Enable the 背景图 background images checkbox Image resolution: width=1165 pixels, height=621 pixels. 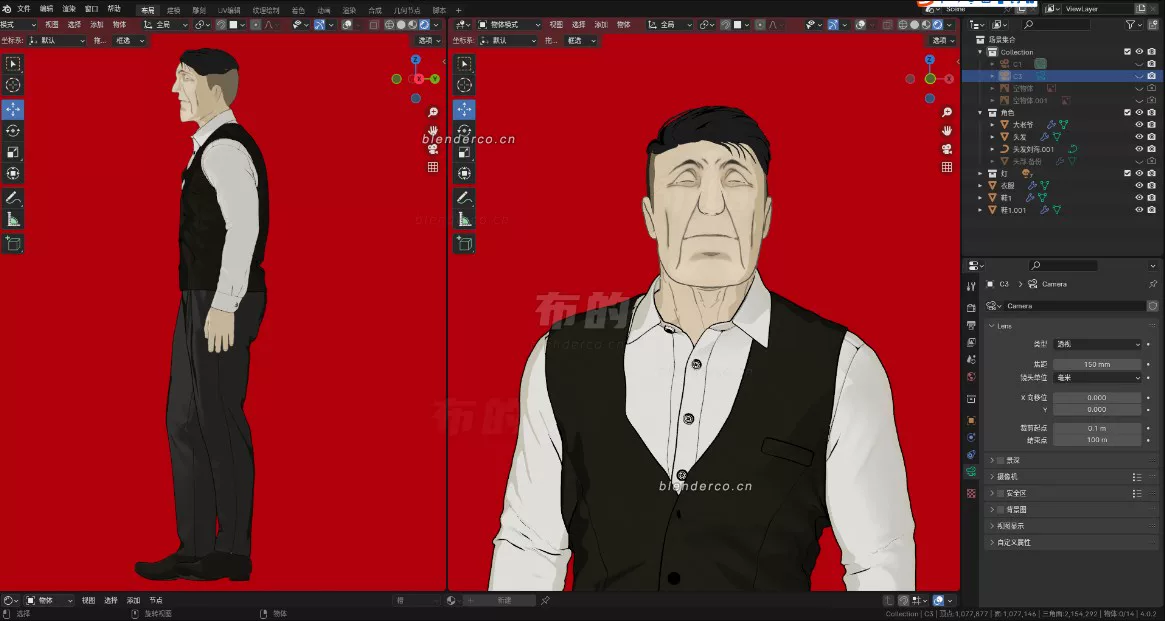(x=1001, y=510)
